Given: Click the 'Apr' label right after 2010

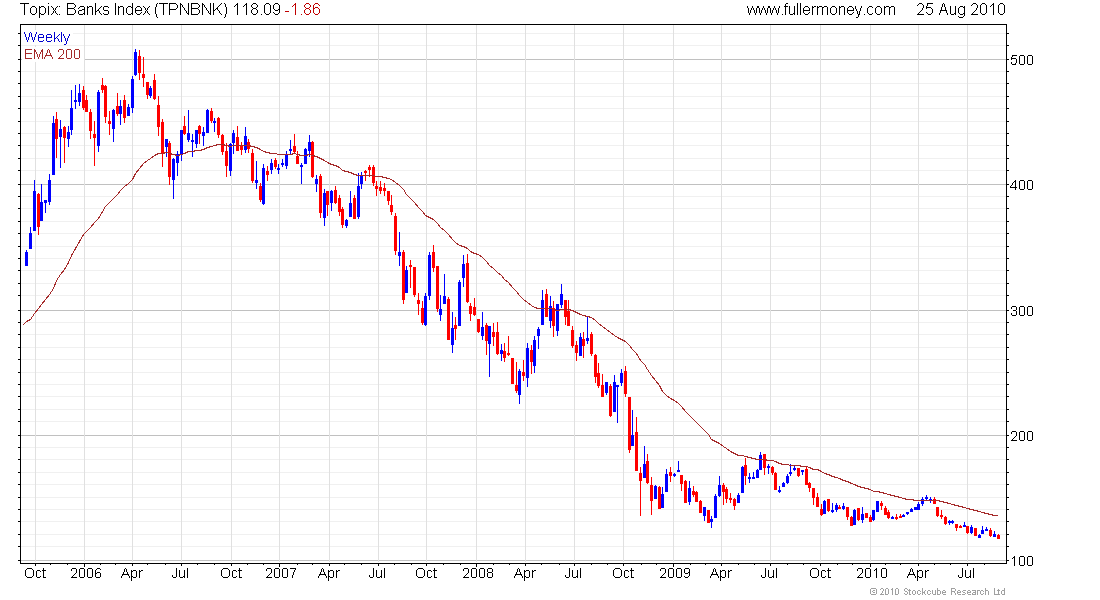Looking at the screenshot, I should [918, 573].
